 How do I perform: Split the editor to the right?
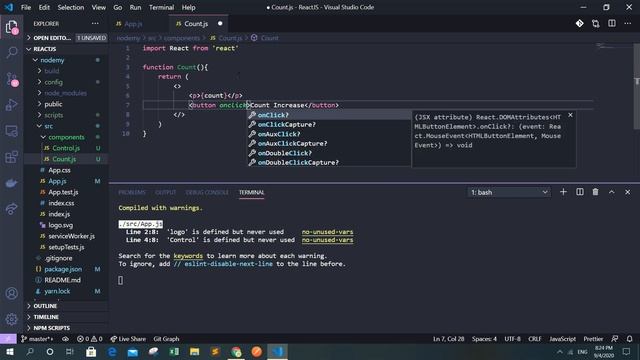tap(611, 24)
